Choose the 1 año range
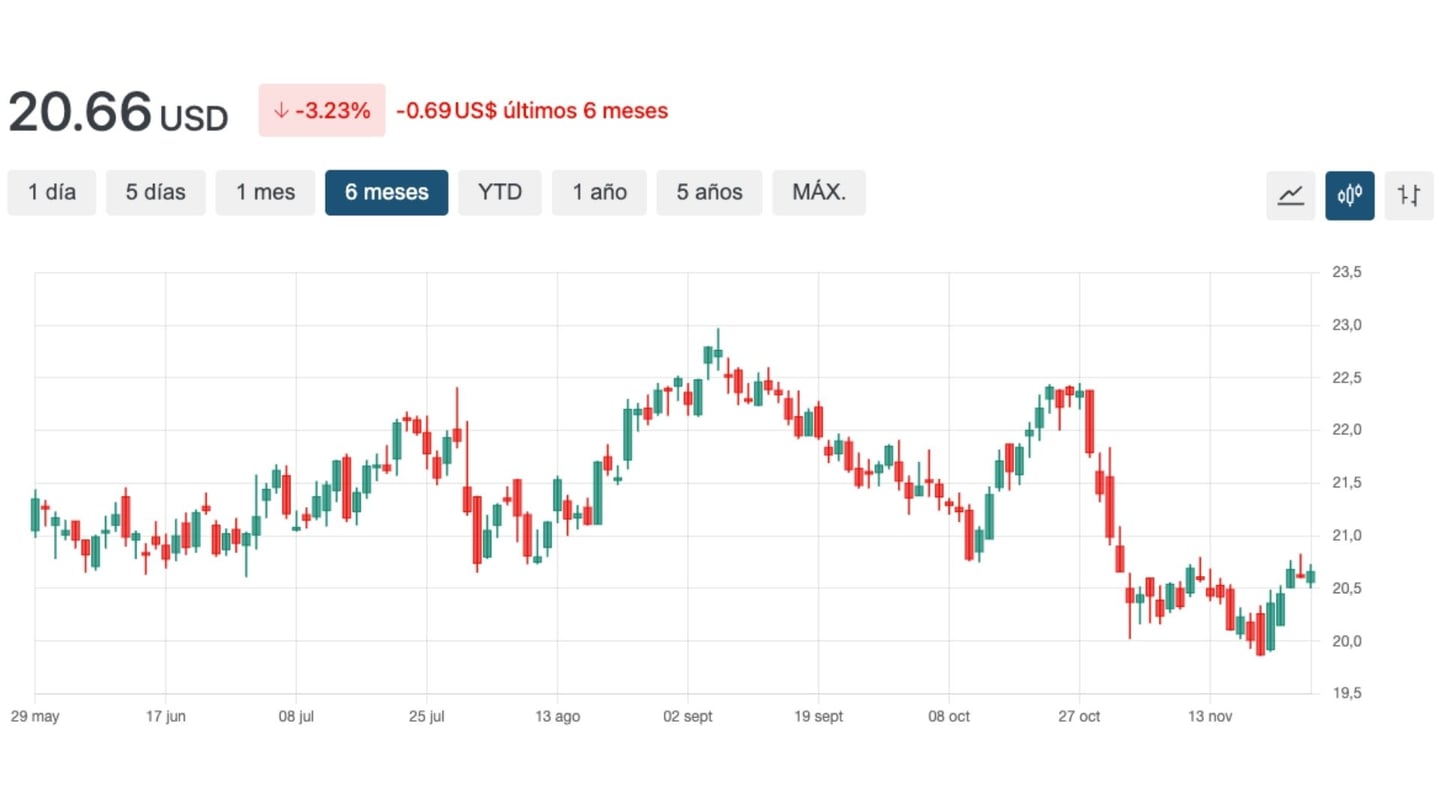1440x810 pixels. tap(599, 192)
